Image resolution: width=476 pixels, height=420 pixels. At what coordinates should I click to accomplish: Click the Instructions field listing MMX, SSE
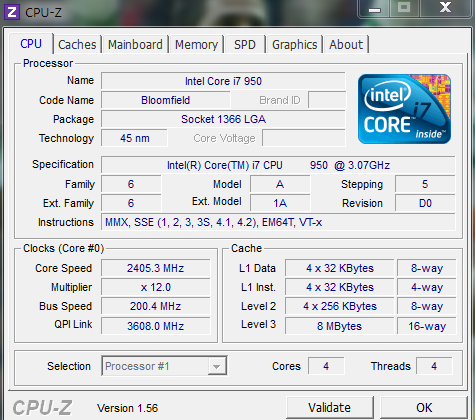pos(278,222)
